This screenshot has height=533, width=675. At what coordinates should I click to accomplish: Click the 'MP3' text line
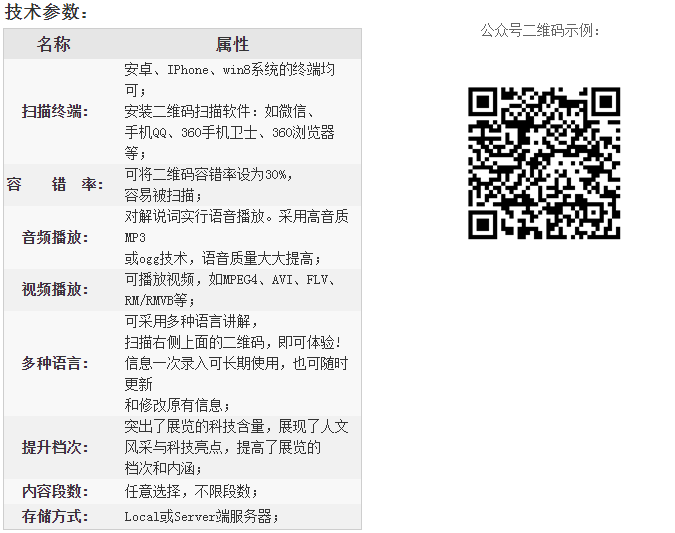click(x=135, y=238)
